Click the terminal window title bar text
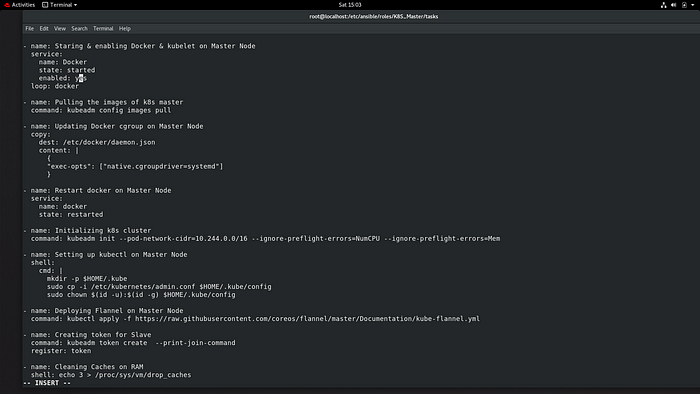The image size is (700, 394). pos(374,17)
